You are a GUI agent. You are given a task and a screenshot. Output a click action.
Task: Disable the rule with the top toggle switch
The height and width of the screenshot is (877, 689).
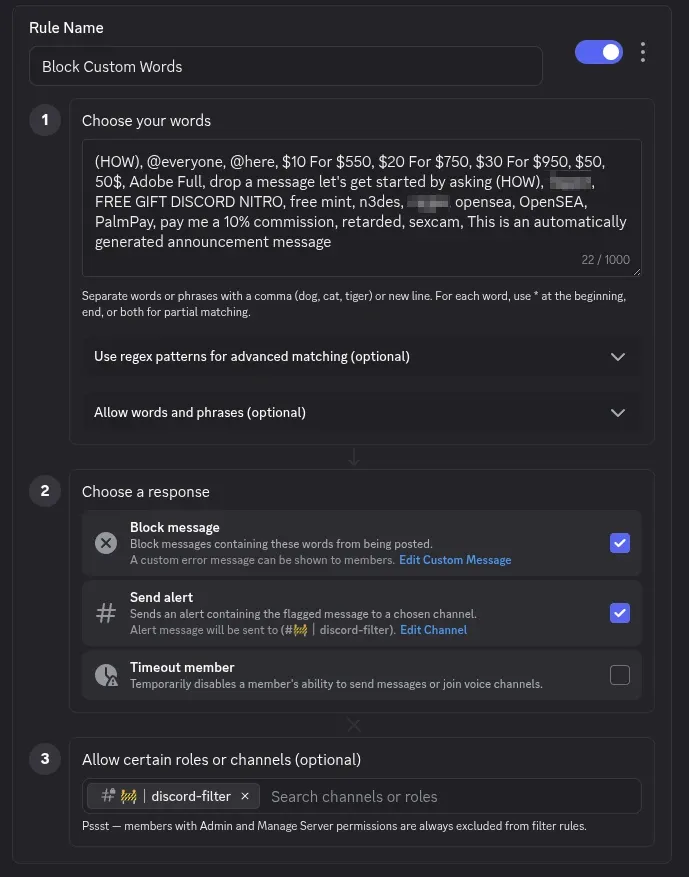(x=598, y=50)
